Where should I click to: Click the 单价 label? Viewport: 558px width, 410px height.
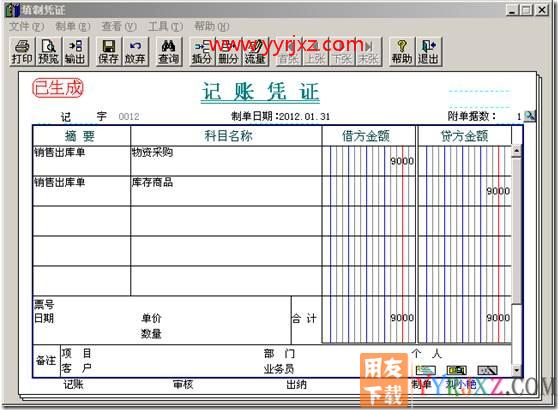click(151, 318)
